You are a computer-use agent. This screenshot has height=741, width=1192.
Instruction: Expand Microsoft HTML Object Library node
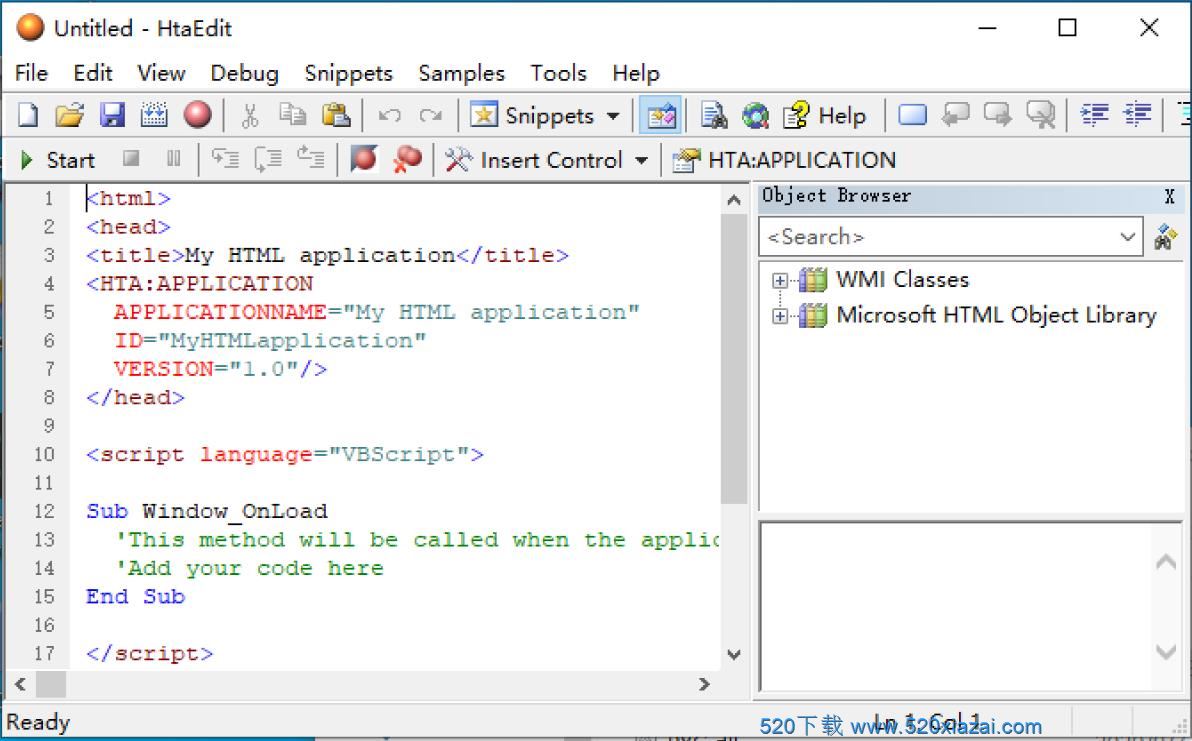click(x=779, y=316)
